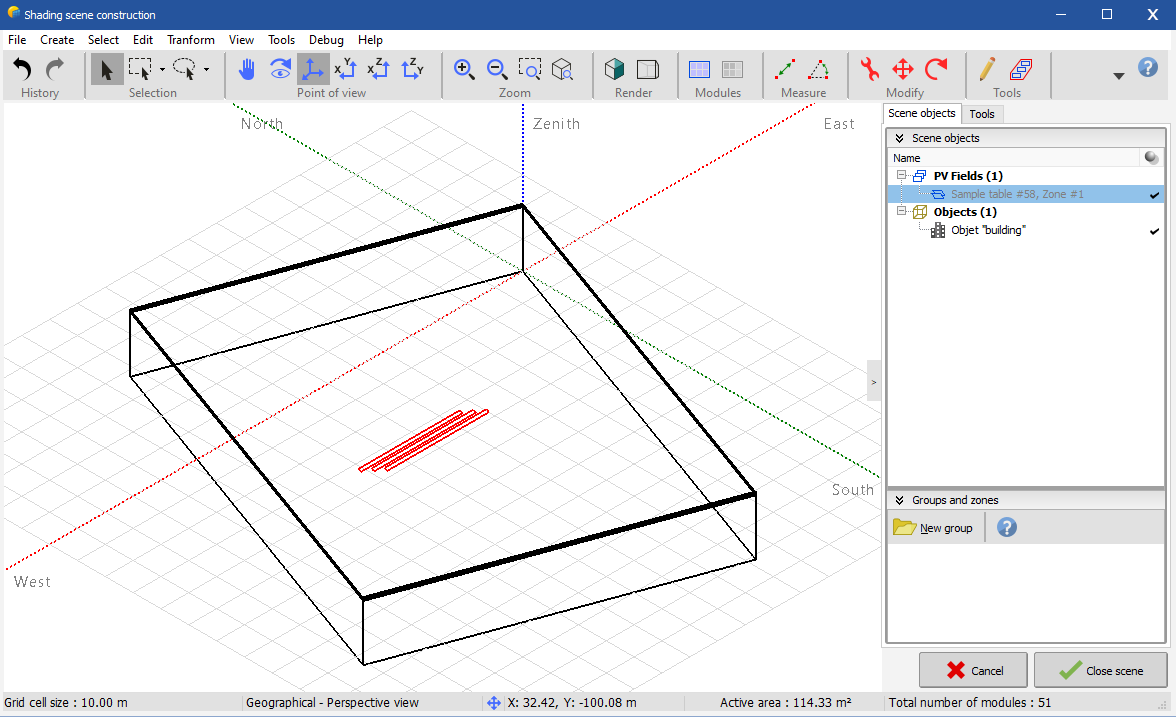Open the Debug menu
The width and height of the screenshot is (1176, 717).
click(326, 40)
